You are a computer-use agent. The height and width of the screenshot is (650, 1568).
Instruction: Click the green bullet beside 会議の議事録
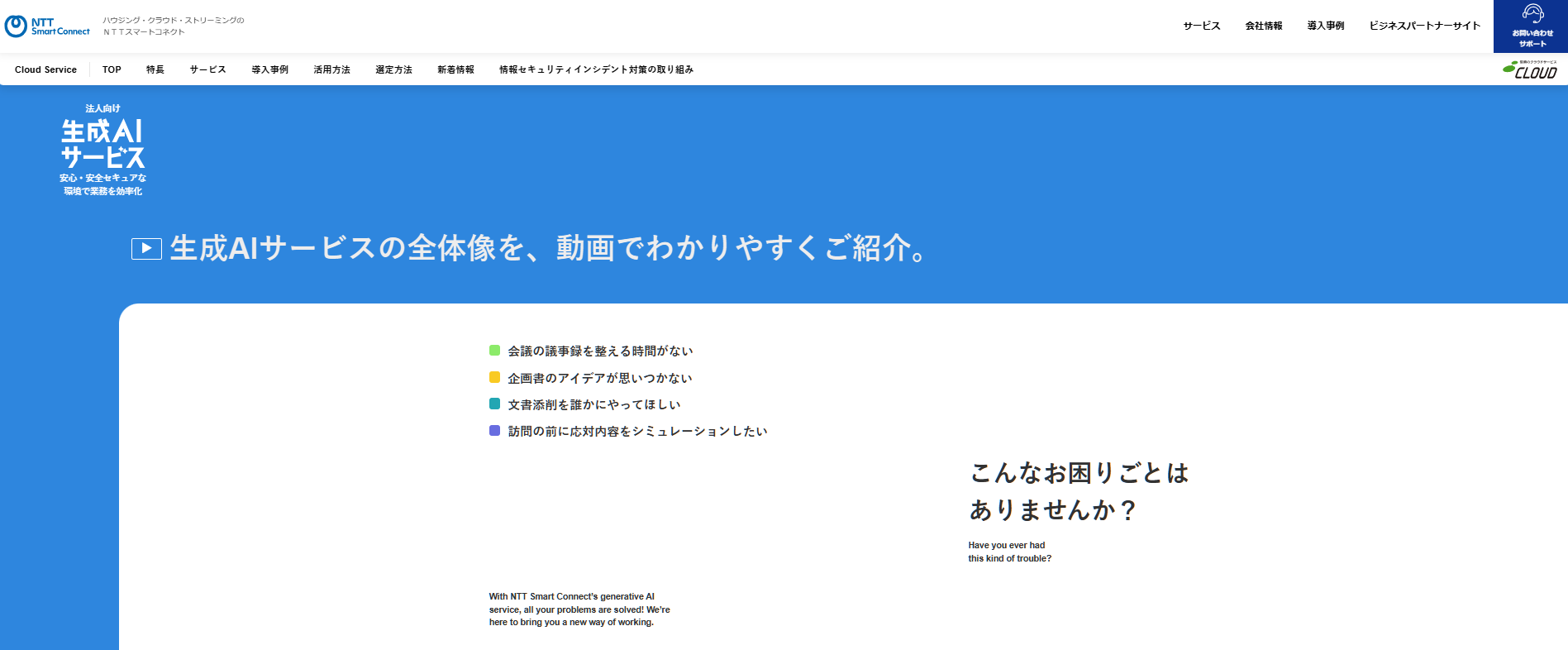[494, 351]
